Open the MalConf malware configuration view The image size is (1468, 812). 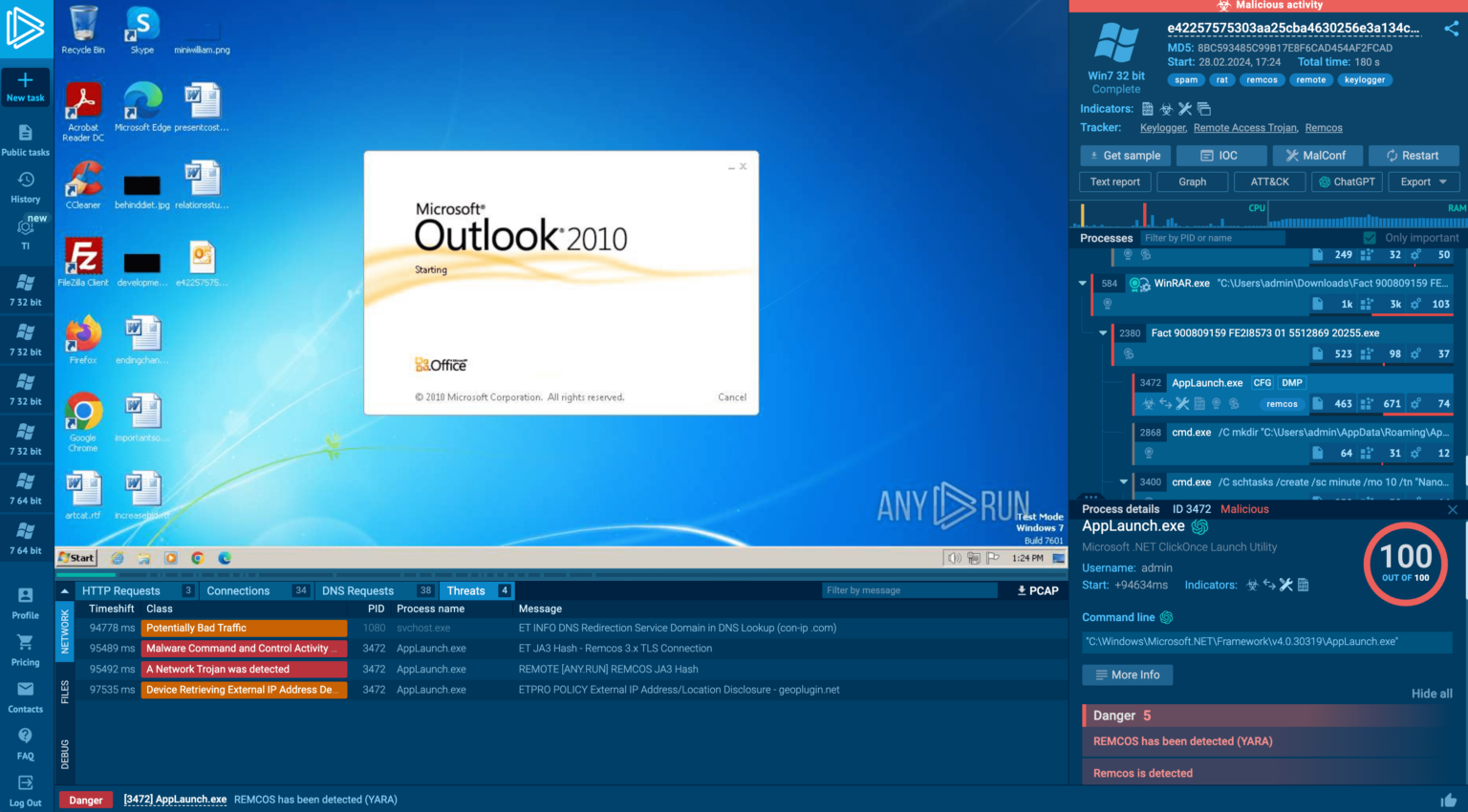tap(1317, 155)
